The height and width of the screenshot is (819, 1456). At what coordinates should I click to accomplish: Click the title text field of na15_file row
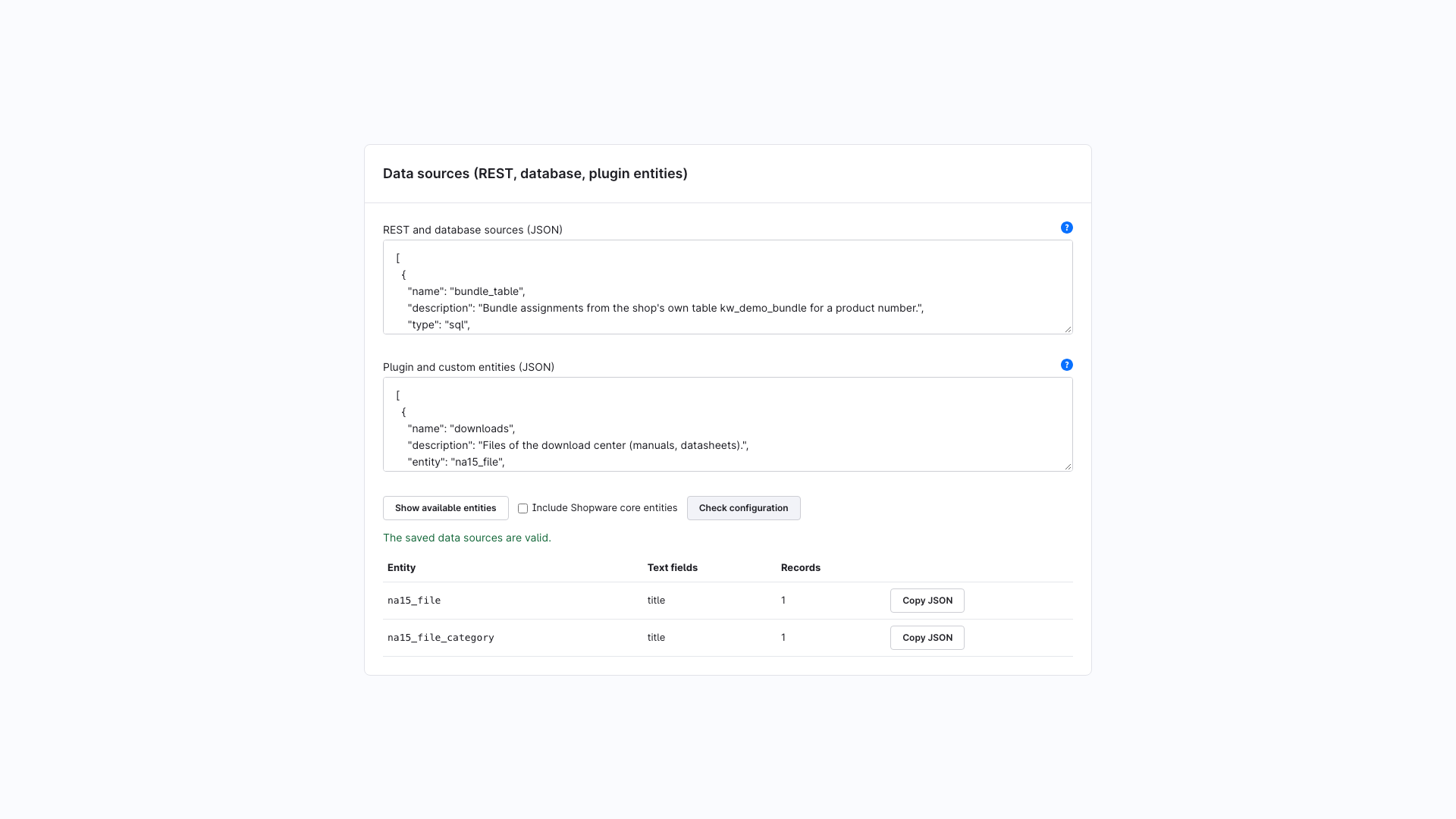pyautogui.click(x=656, y=601)
